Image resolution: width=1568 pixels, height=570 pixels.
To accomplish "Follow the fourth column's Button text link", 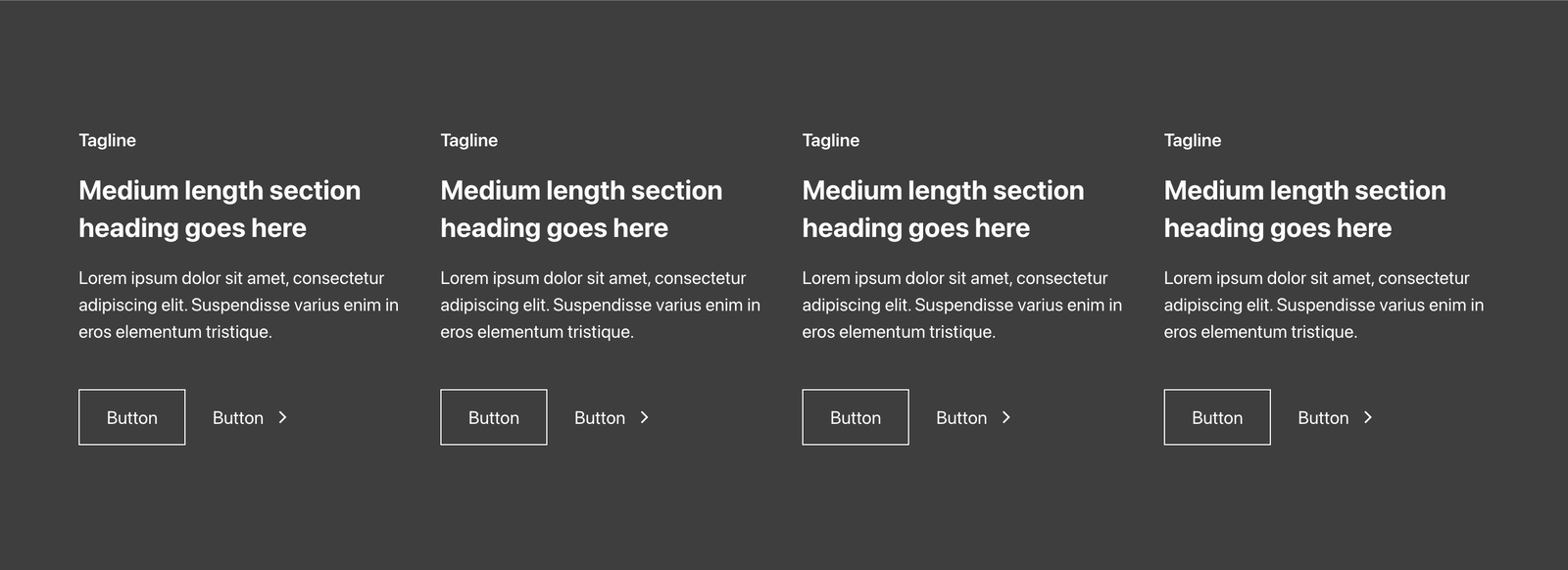I will tap(1323, 418).
